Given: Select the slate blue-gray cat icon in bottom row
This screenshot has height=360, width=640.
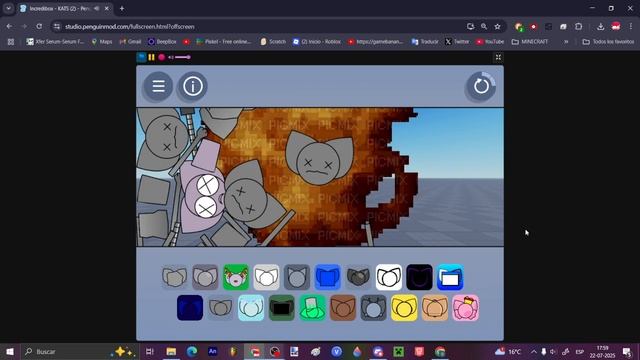Looking at the screenshot, I should [373, 308].
